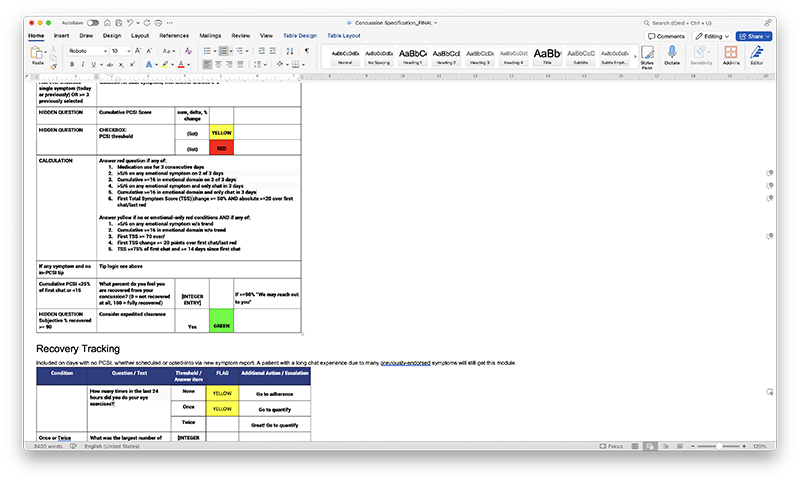
Task: Click the co-authoring people icon beside search
Action: [x=768, y=23]
